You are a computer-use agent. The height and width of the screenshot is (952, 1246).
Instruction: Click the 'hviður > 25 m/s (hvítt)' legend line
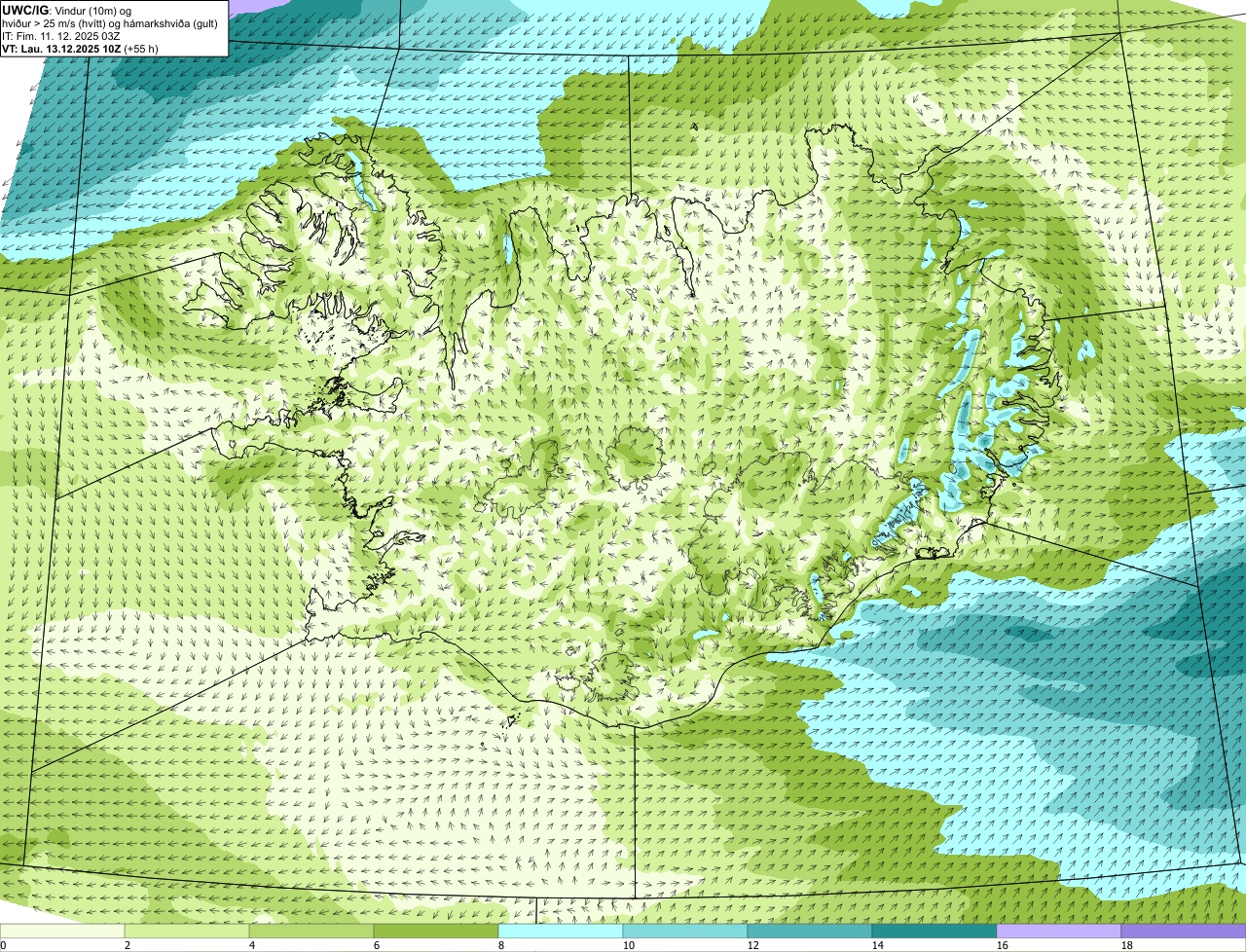click(x=110, y=23)
